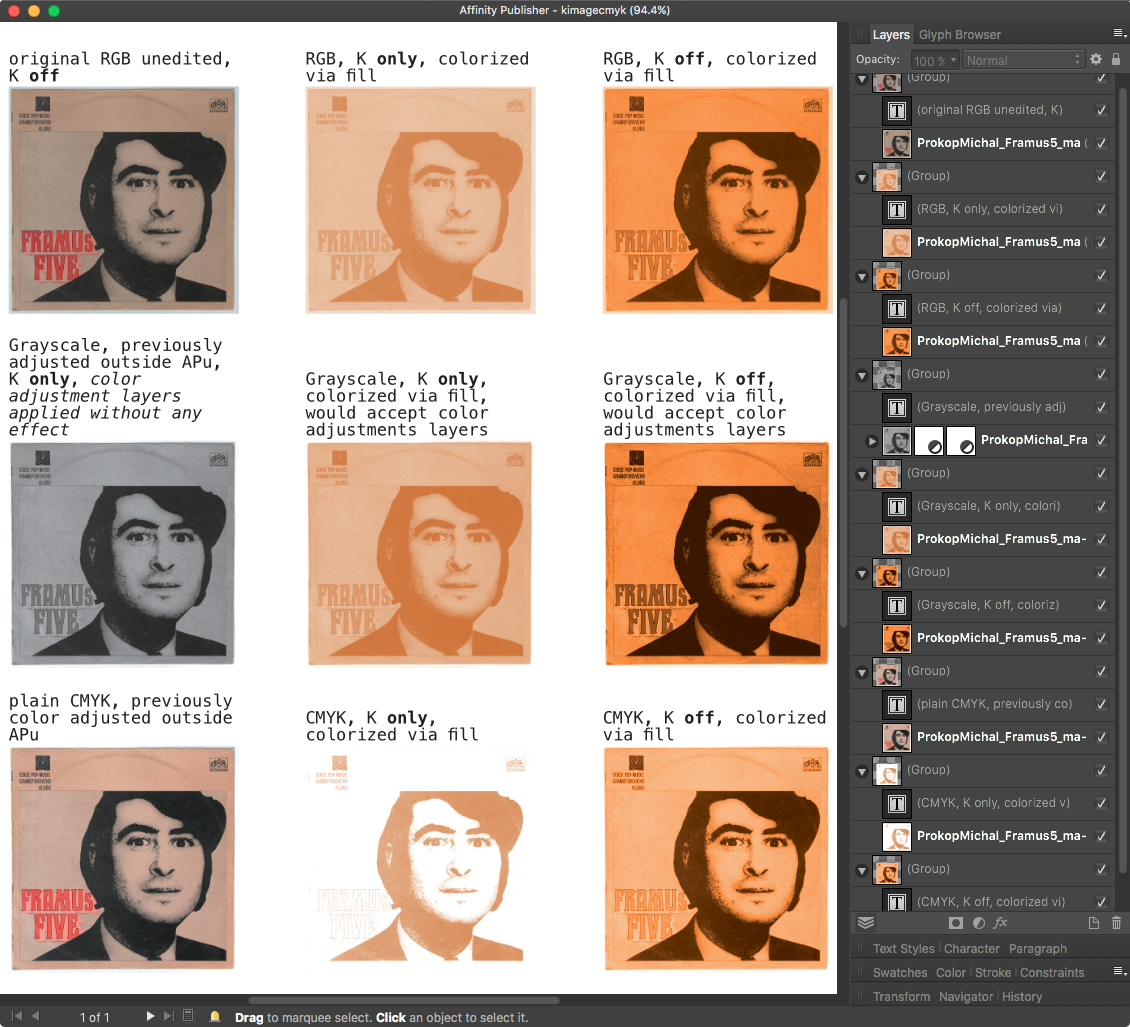The image size is (1130, 1027).
Task: Expand the ProkopMichal_Fra layer with adjustments
Action: [x=872, y=441]
